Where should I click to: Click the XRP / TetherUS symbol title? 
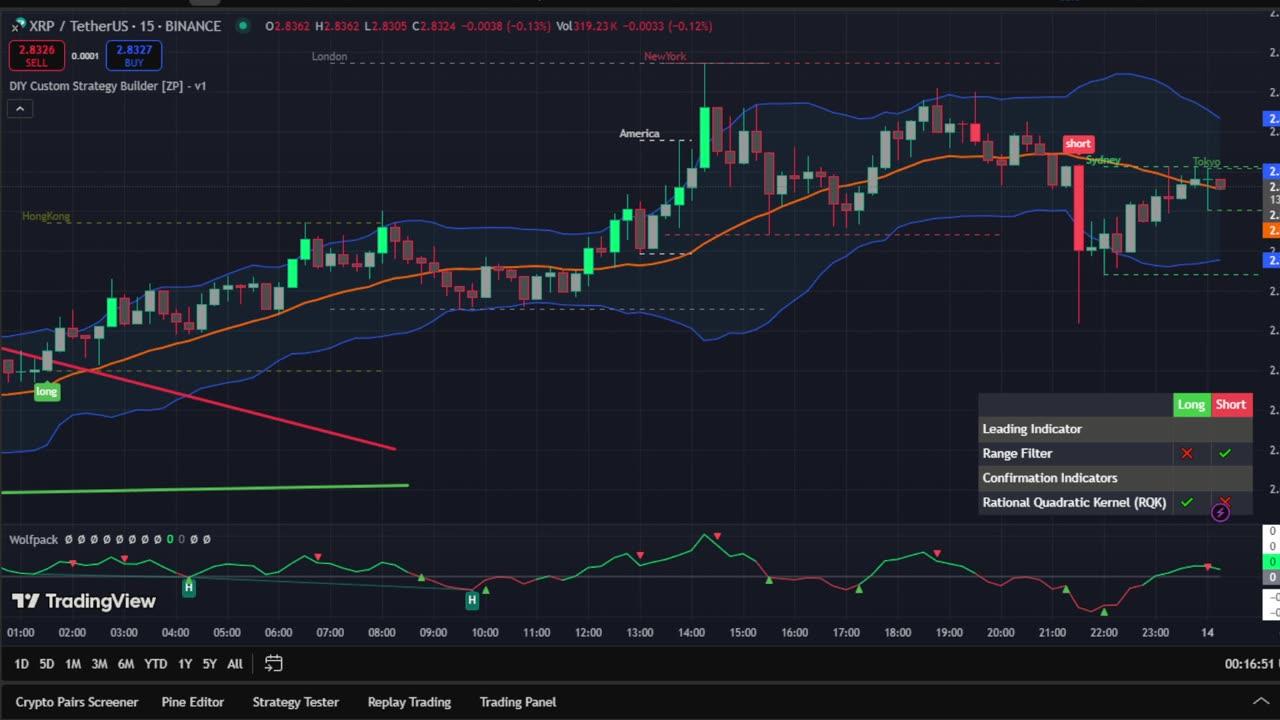point(125,26)
